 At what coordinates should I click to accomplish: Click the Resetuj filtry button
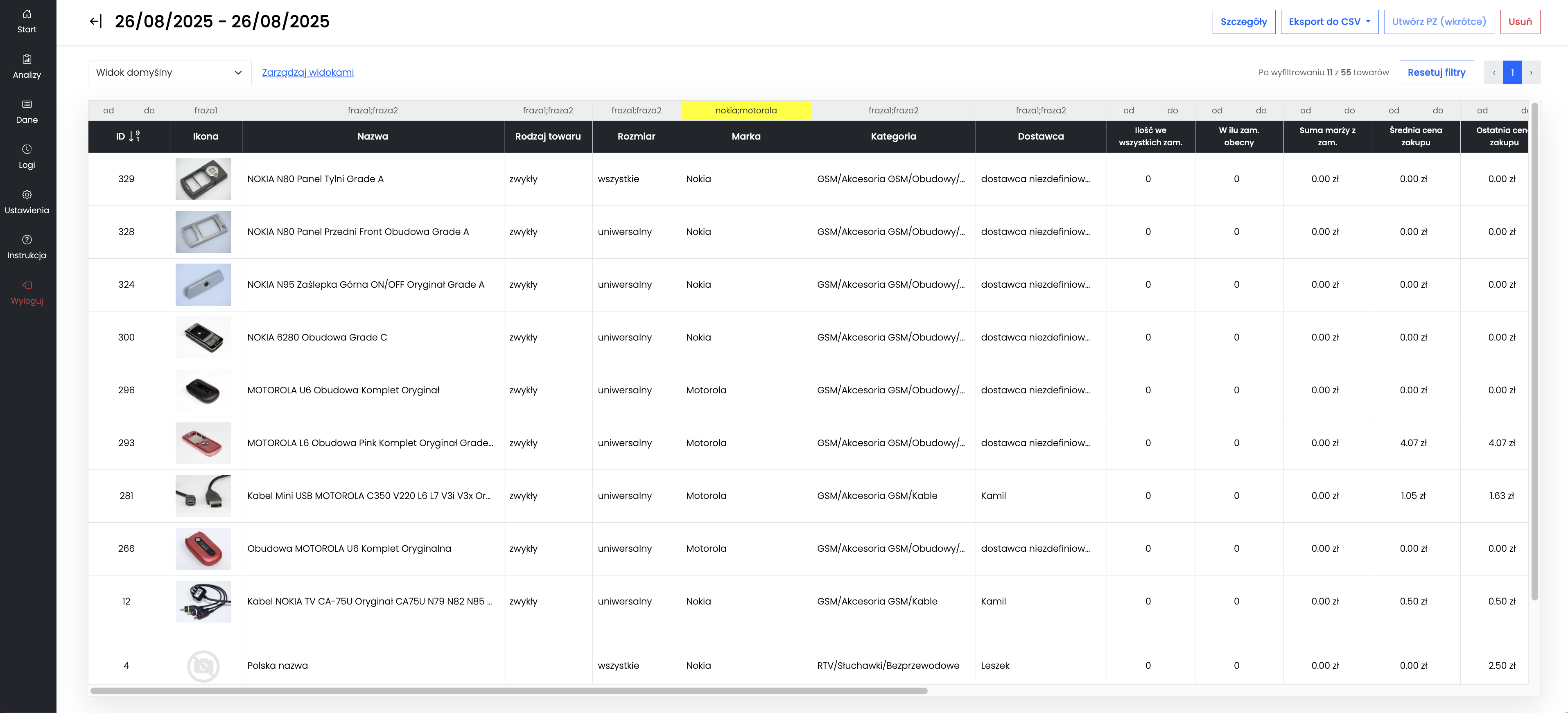tap(1437, 72)
